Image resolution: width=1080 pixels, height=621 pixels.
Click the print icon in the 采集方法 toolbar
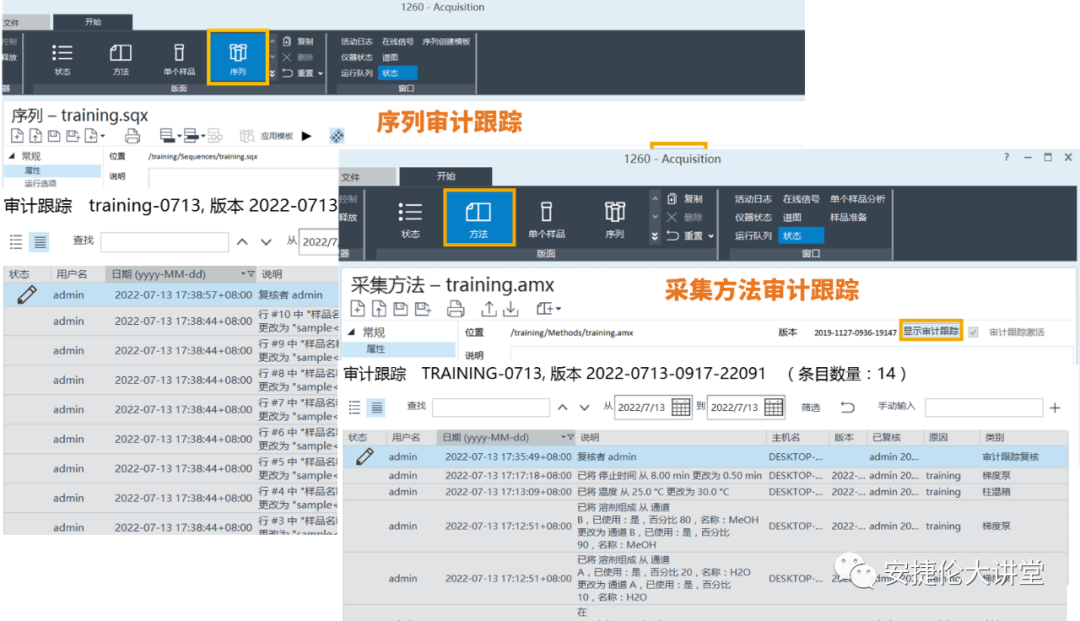tap(456, 310)
